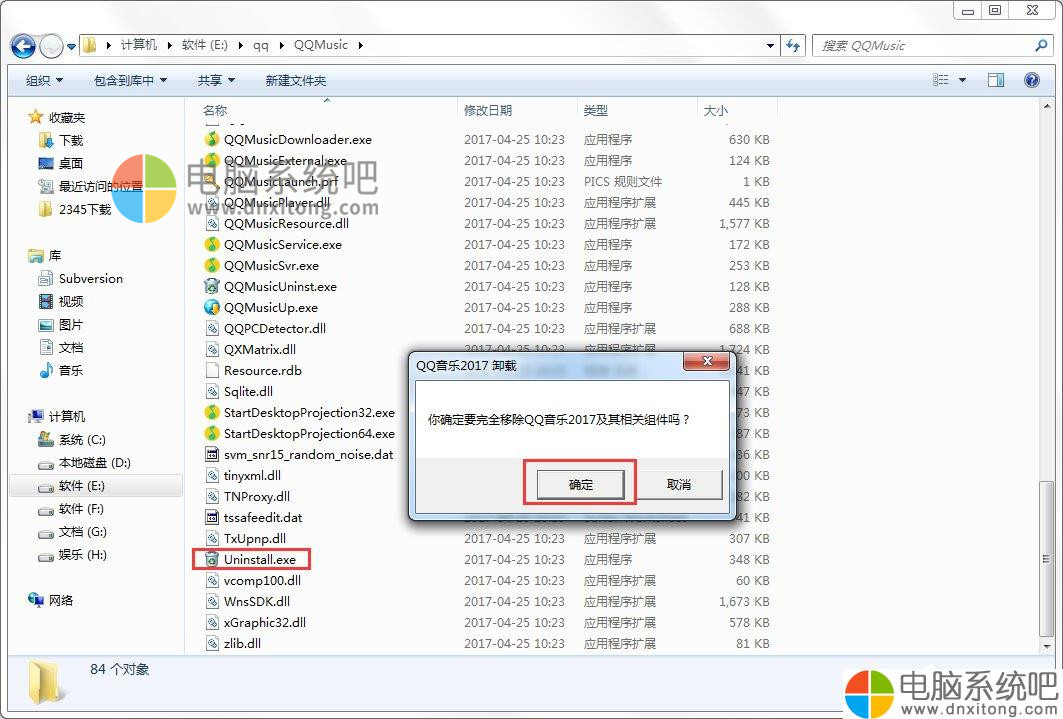Select 网络 in the navigation pane

pos(51,600)
